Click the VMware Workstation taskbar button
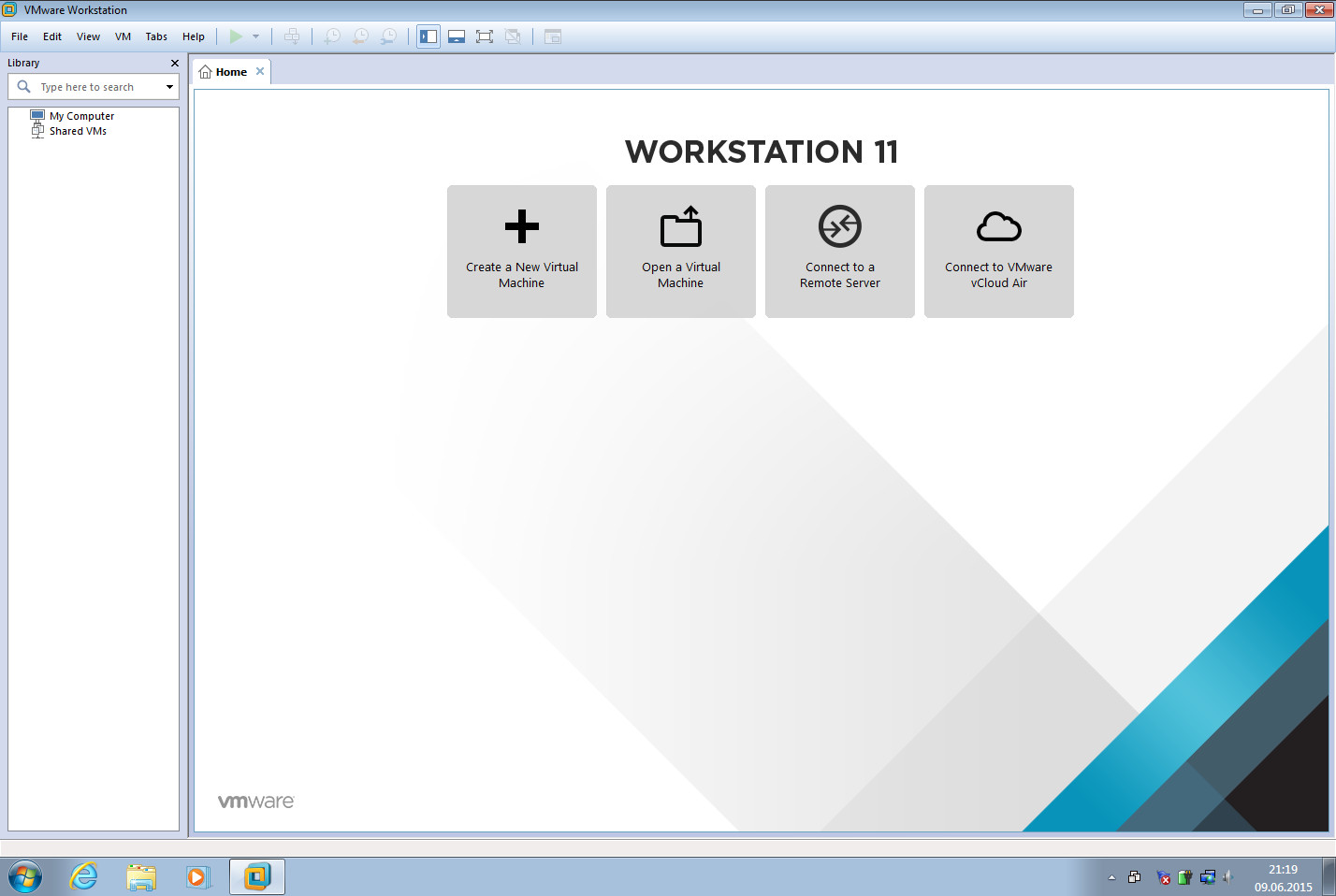 pyautogui.click(x=257, y=877)
